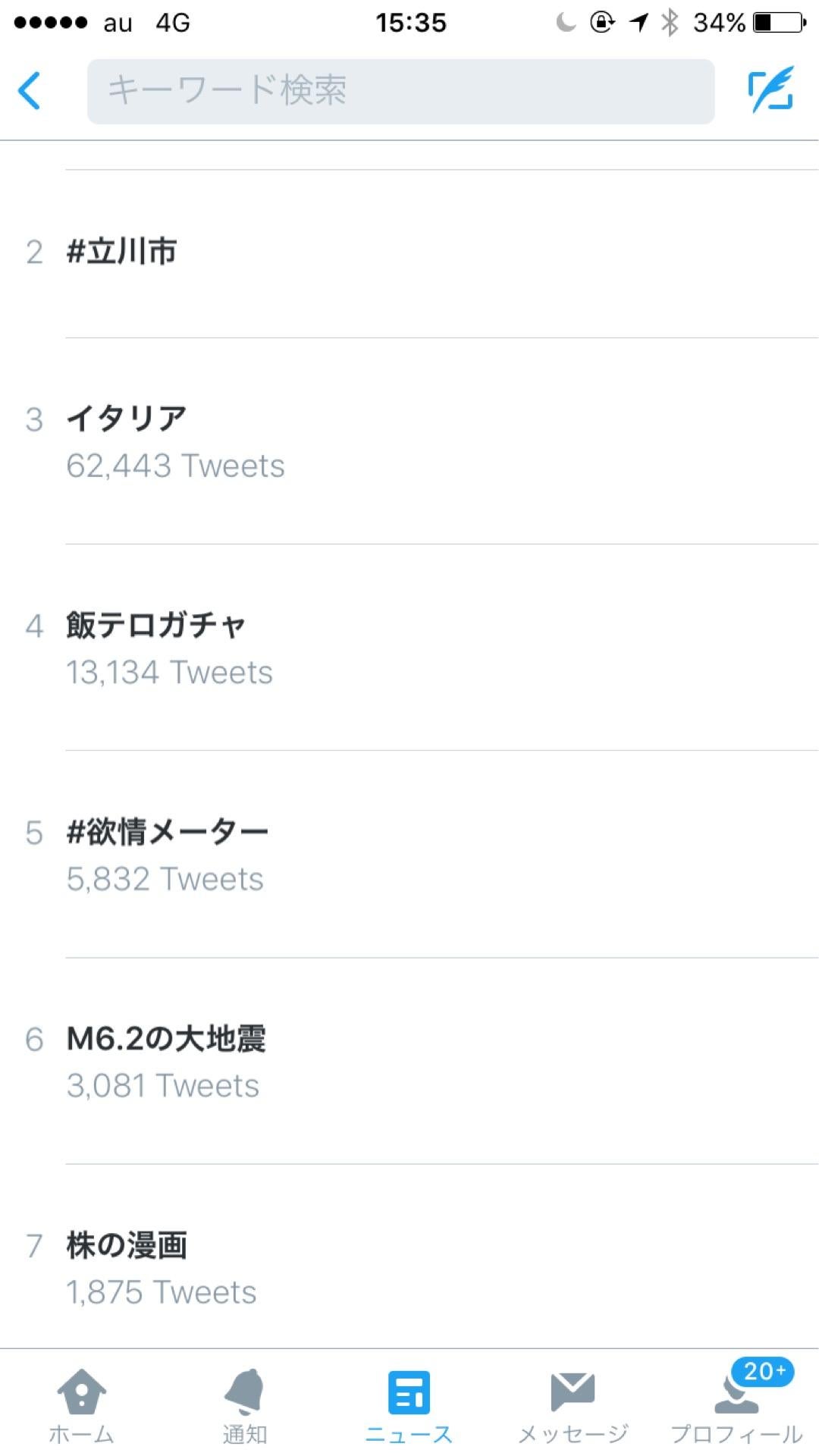Tap the 15:35 clock in status bar
Image resolution: width=819 pixels, height=1456 pixels.
[x=410, y=23]
